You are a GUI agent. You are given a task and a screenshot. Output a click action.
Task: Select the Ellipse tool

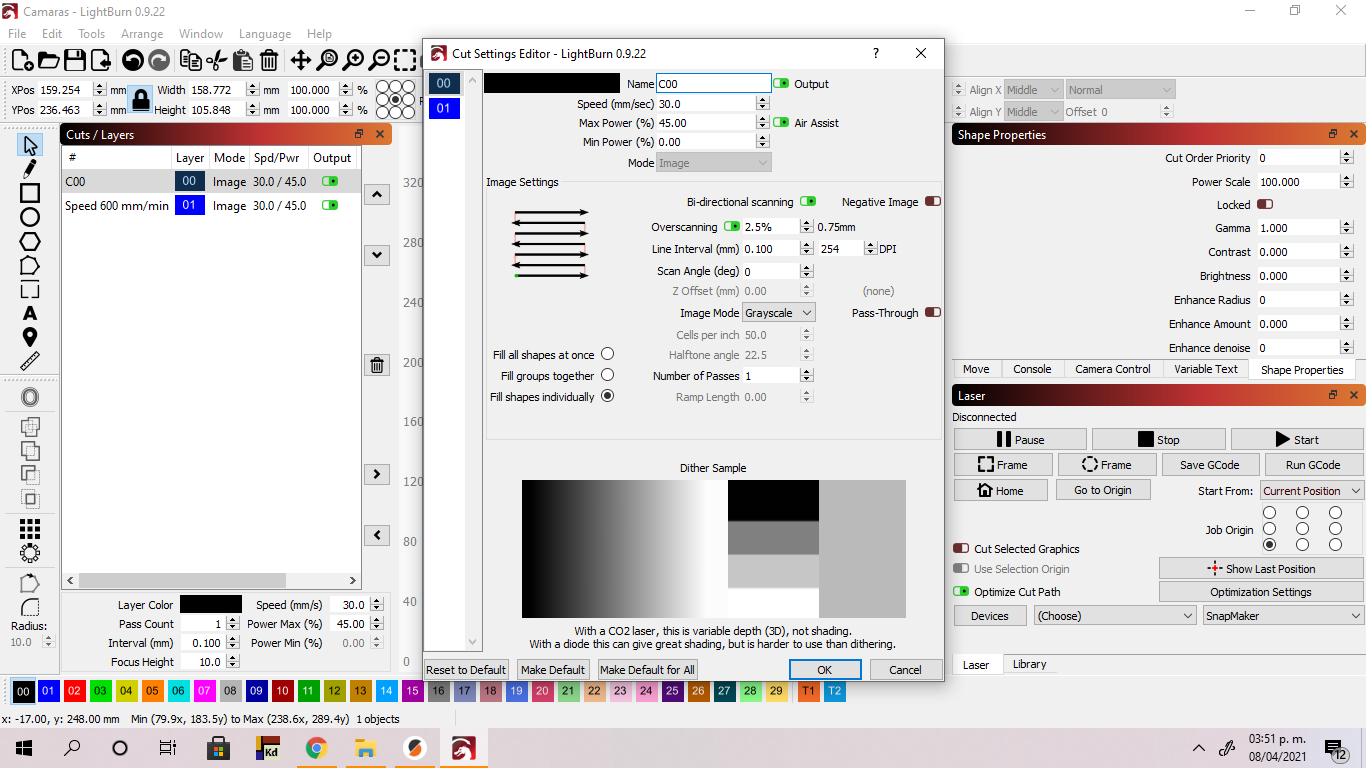click(x=30, y=217)
